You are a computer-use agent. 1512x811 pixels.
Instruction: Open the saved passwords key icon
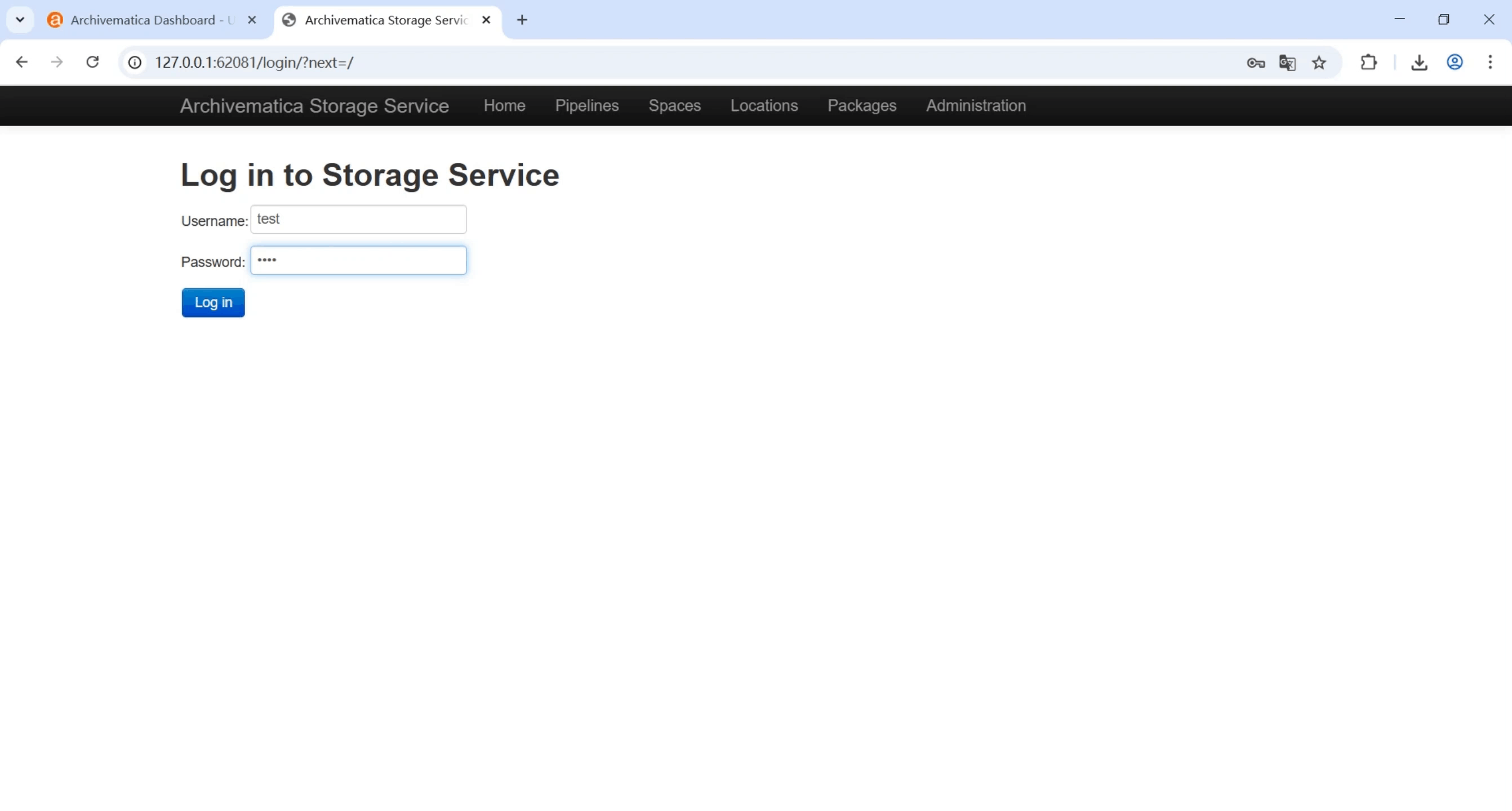pos(1256,63)
